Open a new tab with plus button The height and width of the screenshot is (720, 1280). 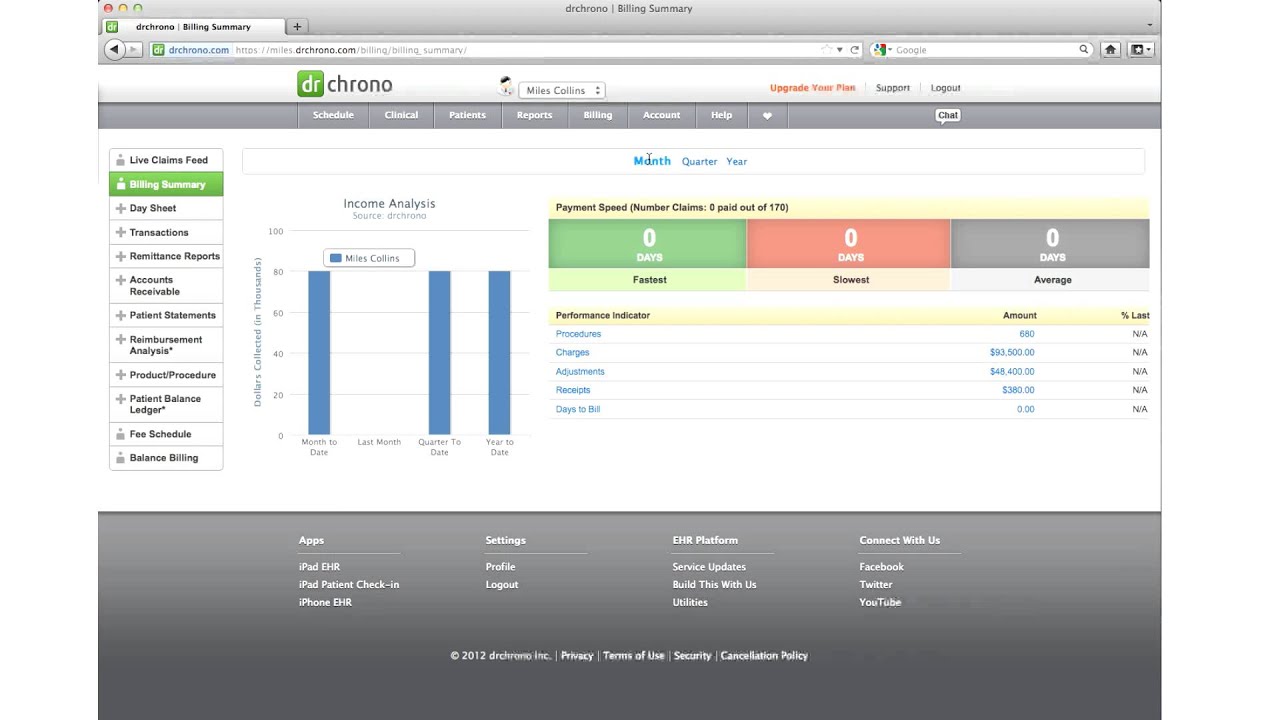click(x=297, y=26)
